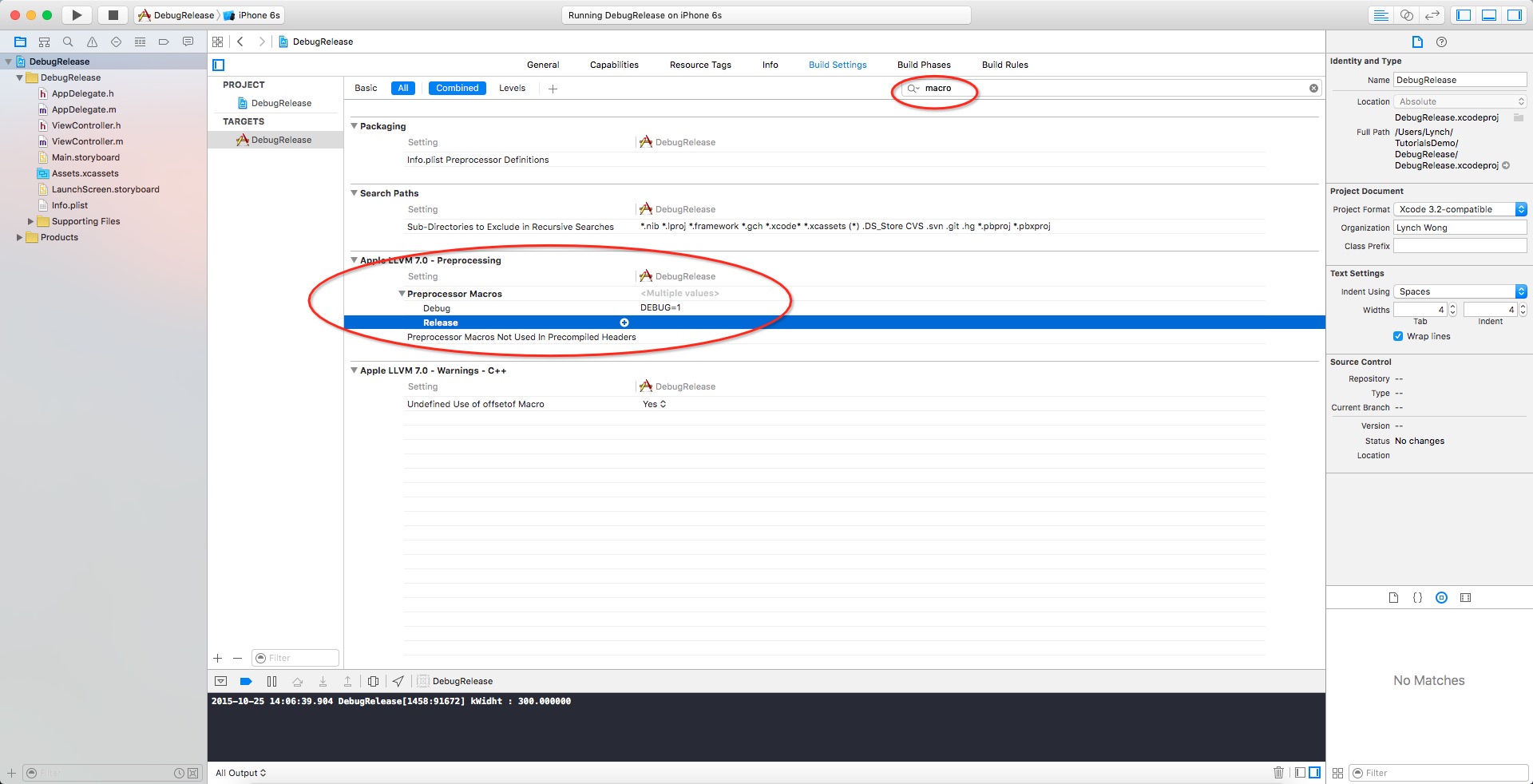Image resolution: width=1533 pixels, height=784 pixels.
Task: Open the All Output dropdown
Action: pyautogui.click(x=240, y=773)
